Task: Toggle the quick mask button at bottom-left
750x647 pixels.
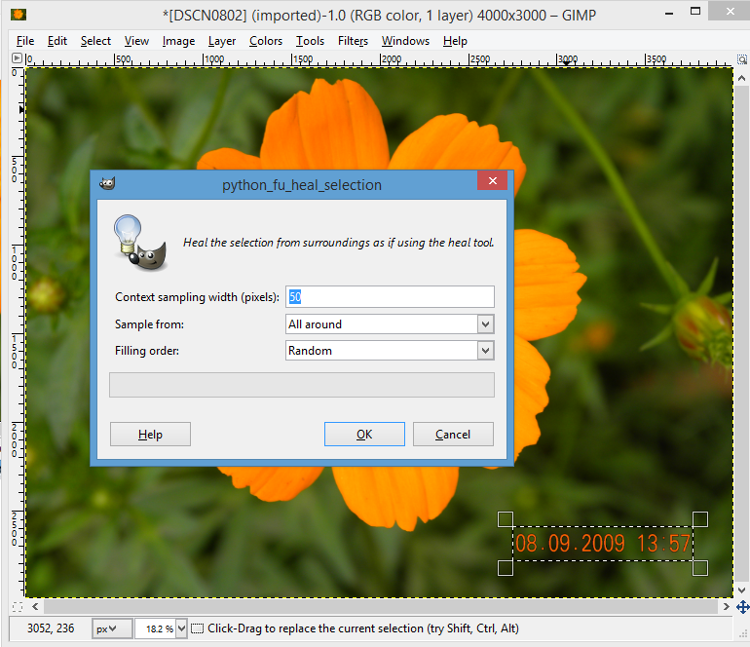Action: click(x=17, y=606)
